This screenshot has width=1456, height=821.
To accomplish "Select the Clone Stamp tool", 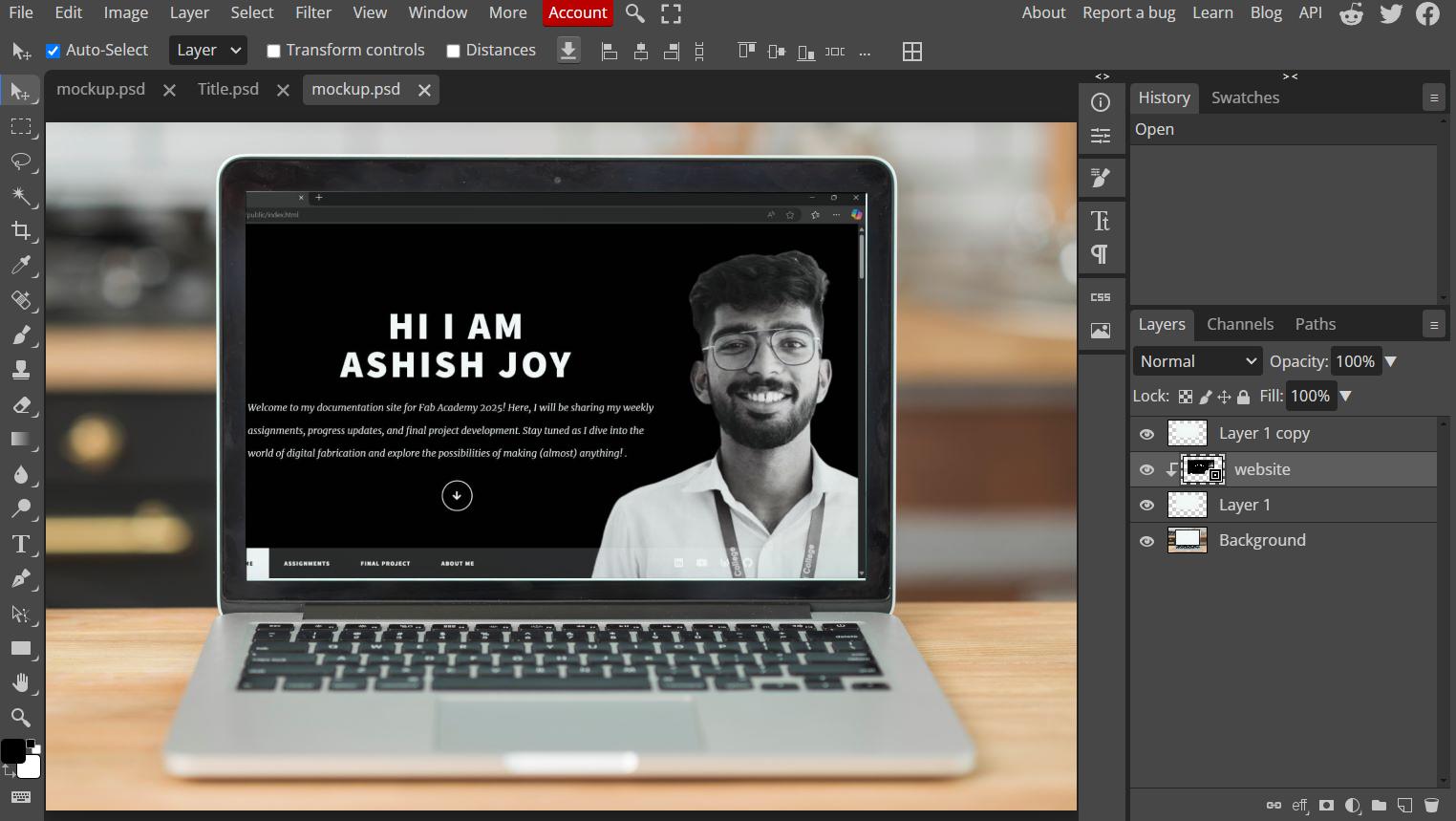I will pos(20,370).
